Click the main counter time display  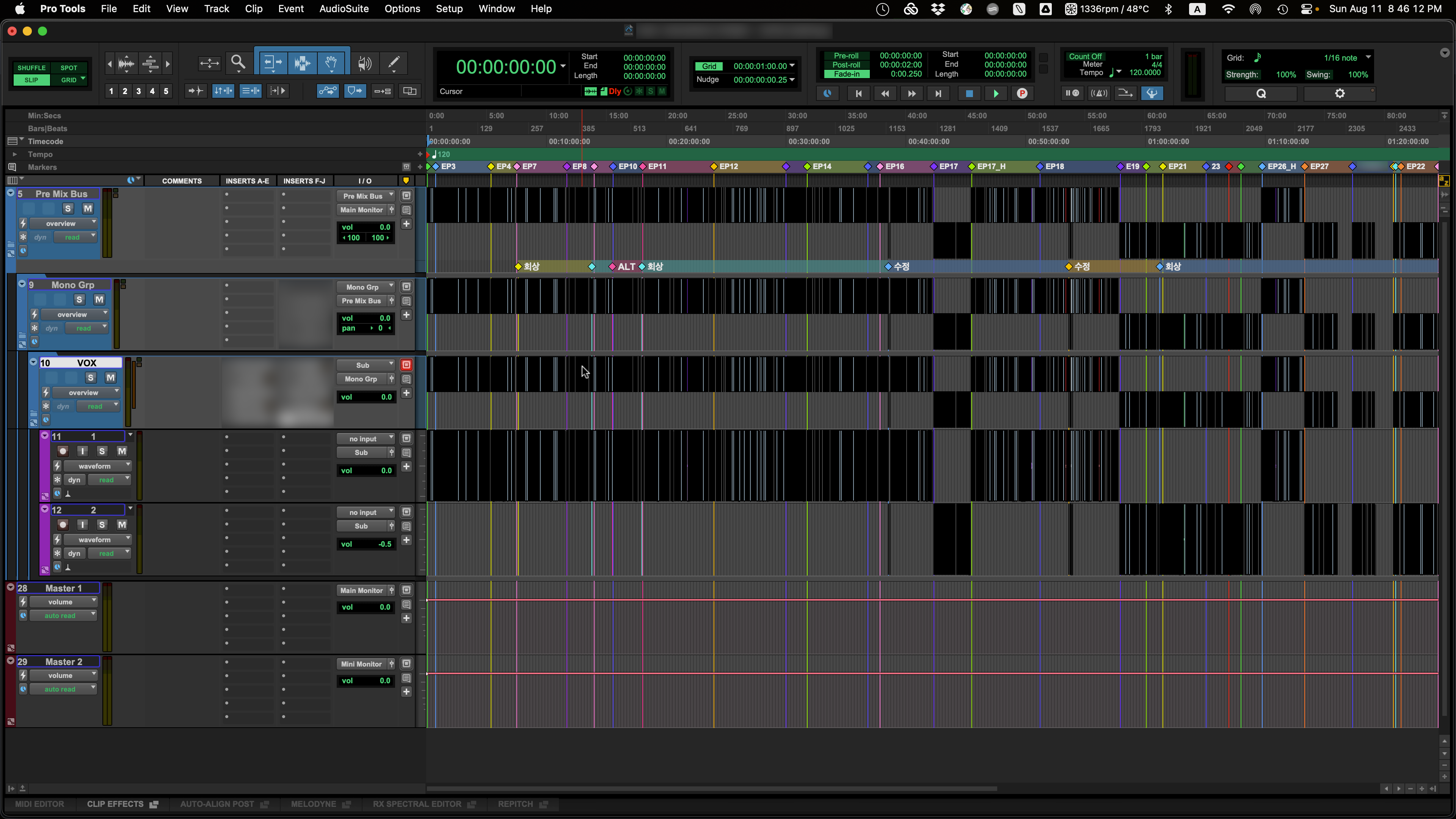(506, 67)
